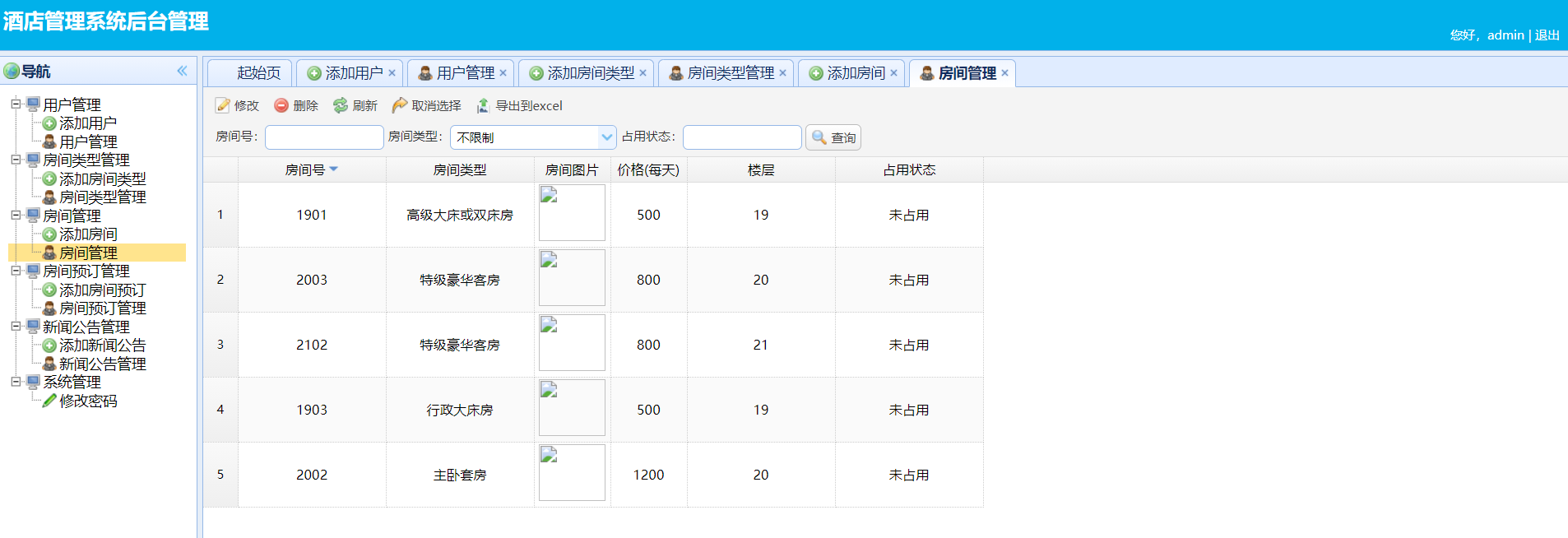Open 添加房间预订 in navigation tree
1568x538 pixels.
102,290
